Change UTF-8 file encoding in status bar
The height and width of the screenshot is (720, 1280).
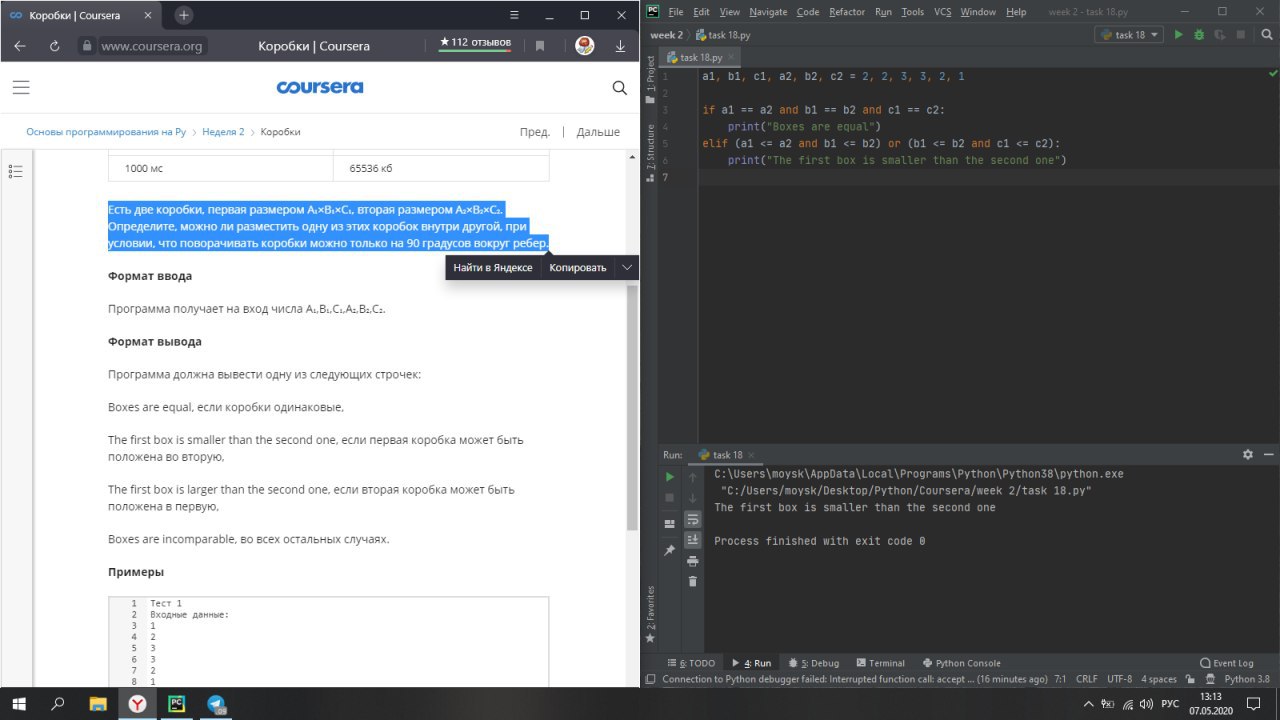coord(1120,679)
